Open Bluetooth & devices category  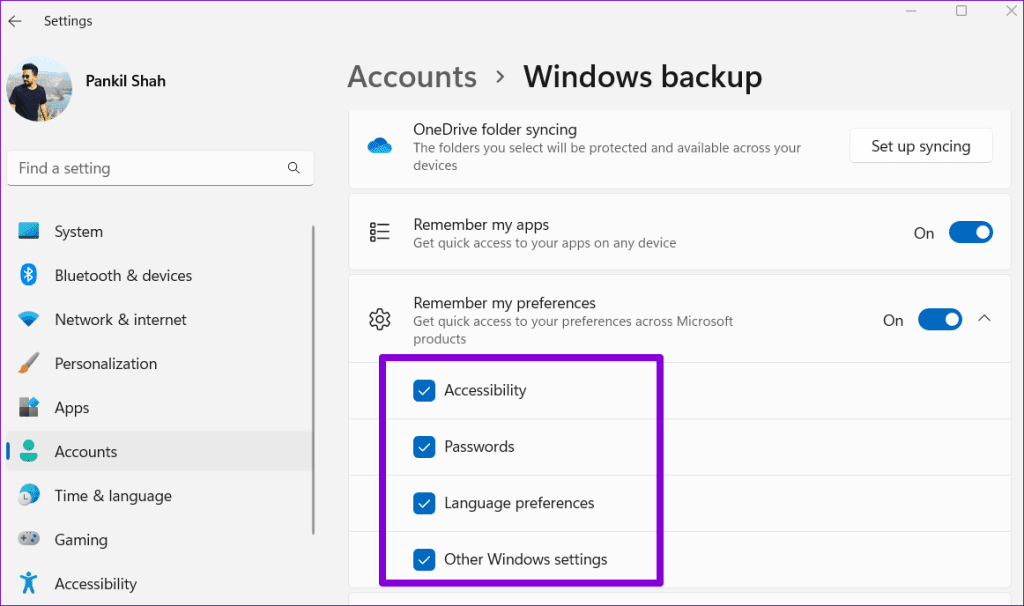(x=160, y=276)
